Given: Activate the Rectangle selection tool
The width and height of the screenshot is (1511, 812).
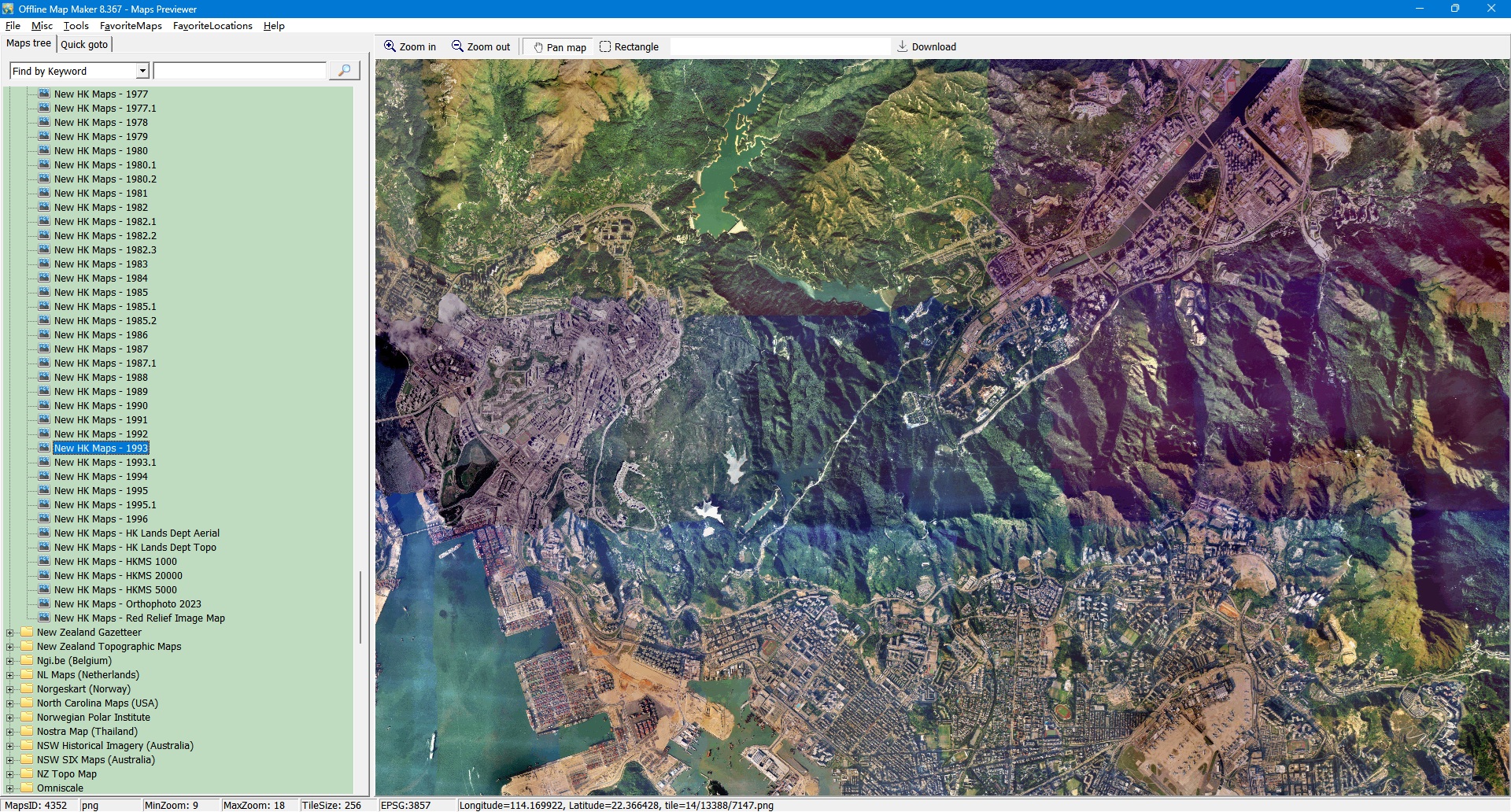Looking at the screenshot, I should (605, 46).
